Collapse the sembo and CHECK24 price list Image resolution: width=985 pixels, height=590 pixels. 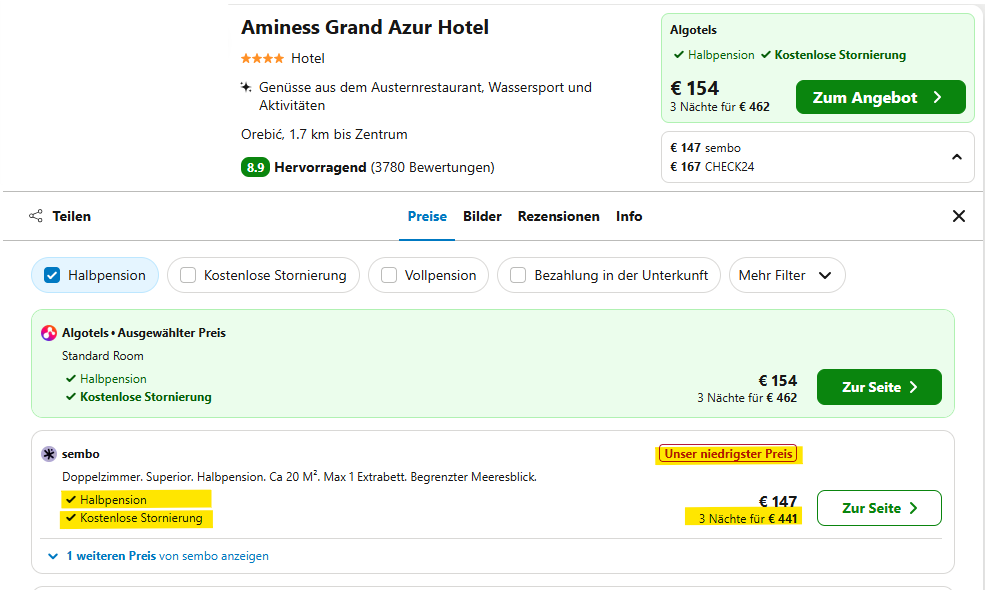pyautogui.click(x=956, y=157)
